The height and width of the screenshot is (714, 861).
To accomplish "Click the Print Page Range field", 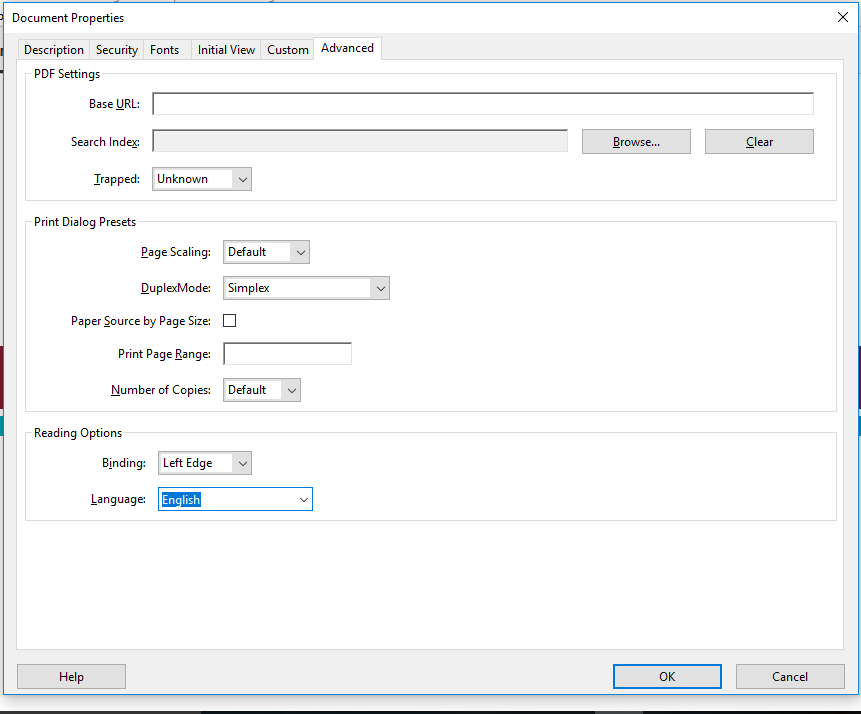I will [287, 354].
